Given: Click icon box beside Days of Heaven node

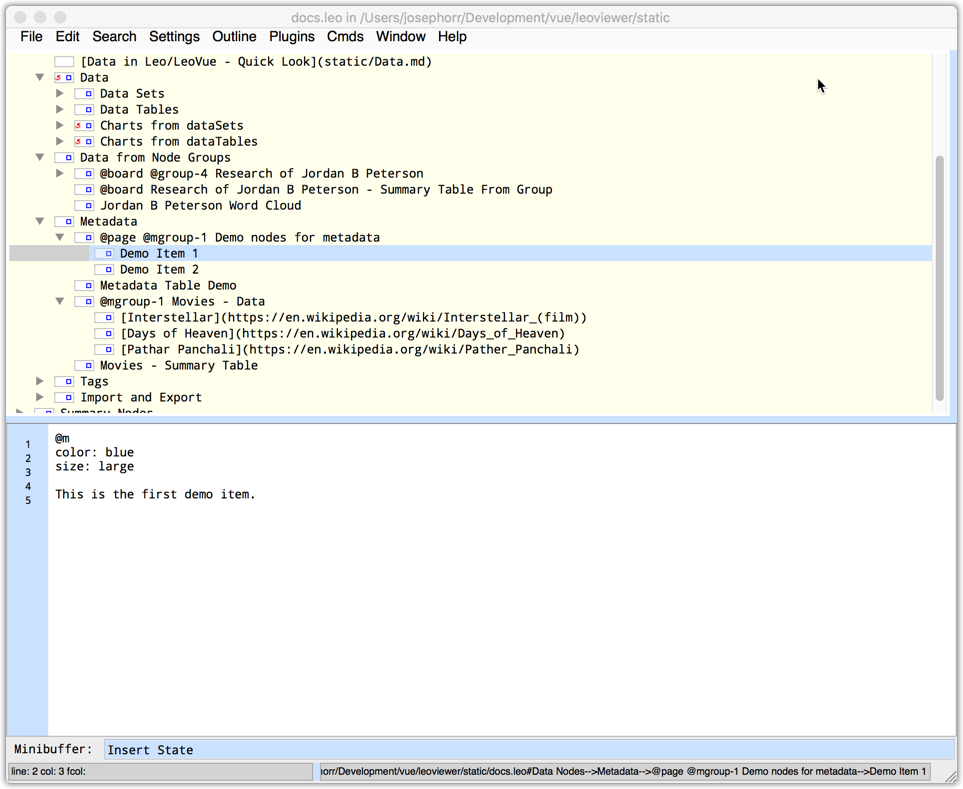Looking at the screenshot, I should (x=104, y=333).
